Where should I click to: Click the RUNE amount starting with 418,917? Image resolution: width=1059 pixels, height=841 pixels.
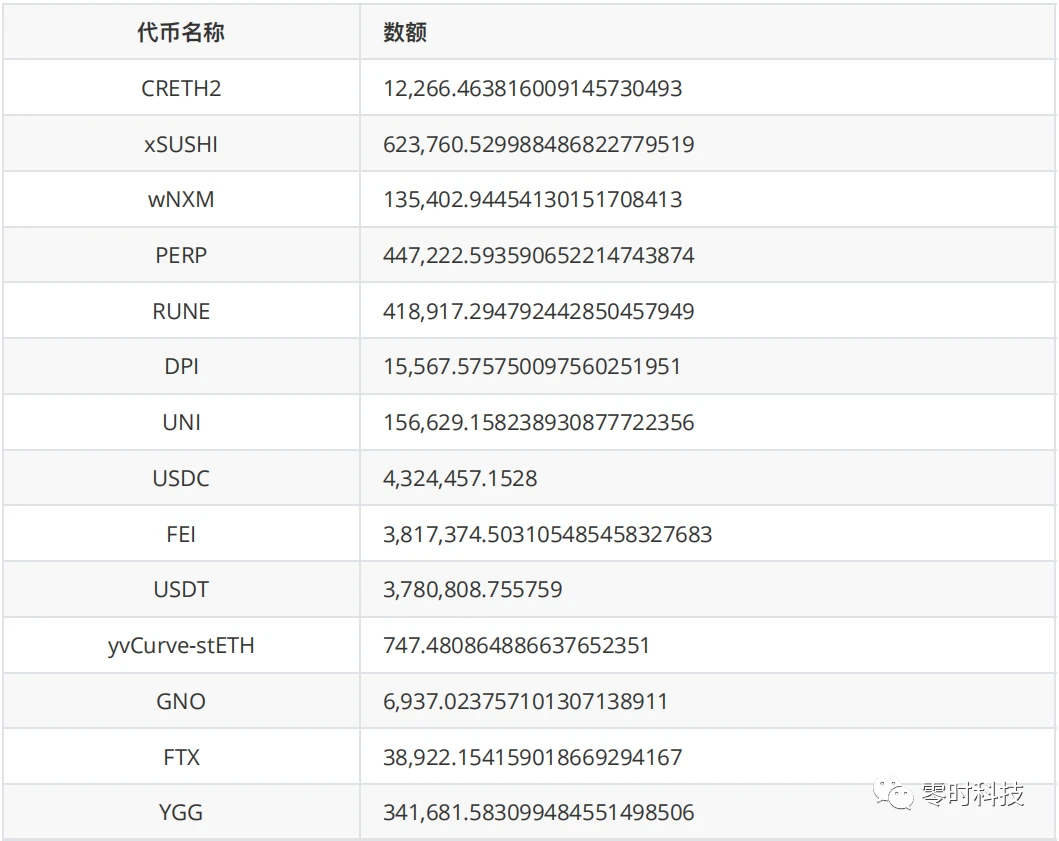click(538, 311)
